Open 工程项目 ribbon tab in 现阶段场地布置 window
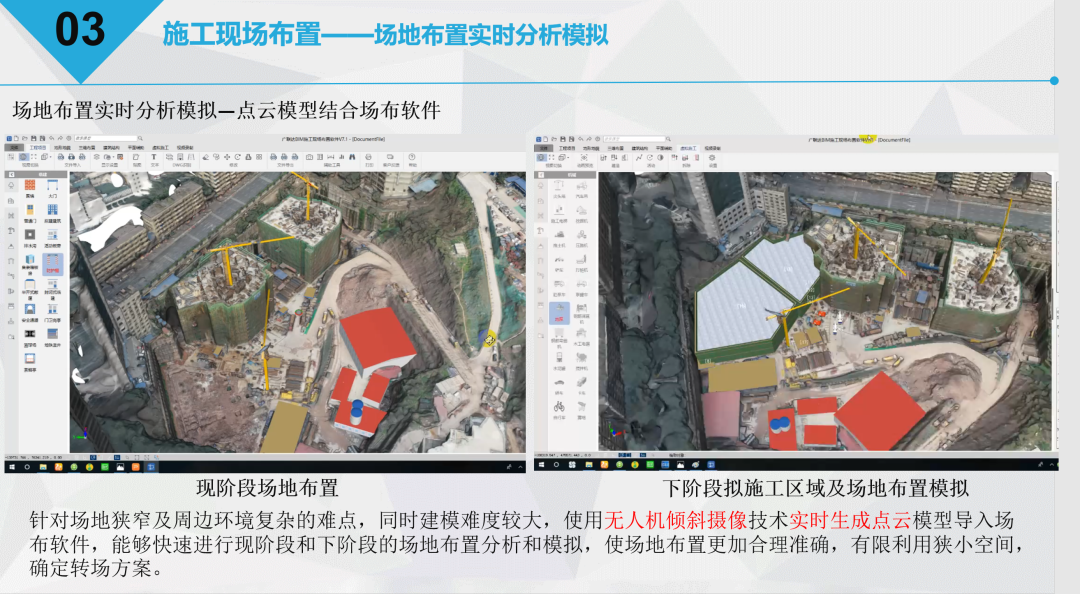The image size is (1080, 594). (x=38, y=147)
